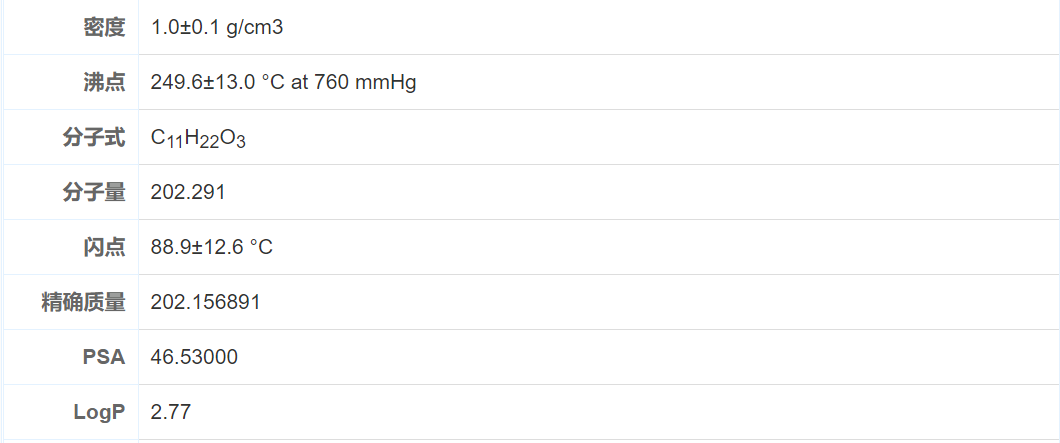
Task: Click the molecular weight value 202.291
Action: [188, 192]
